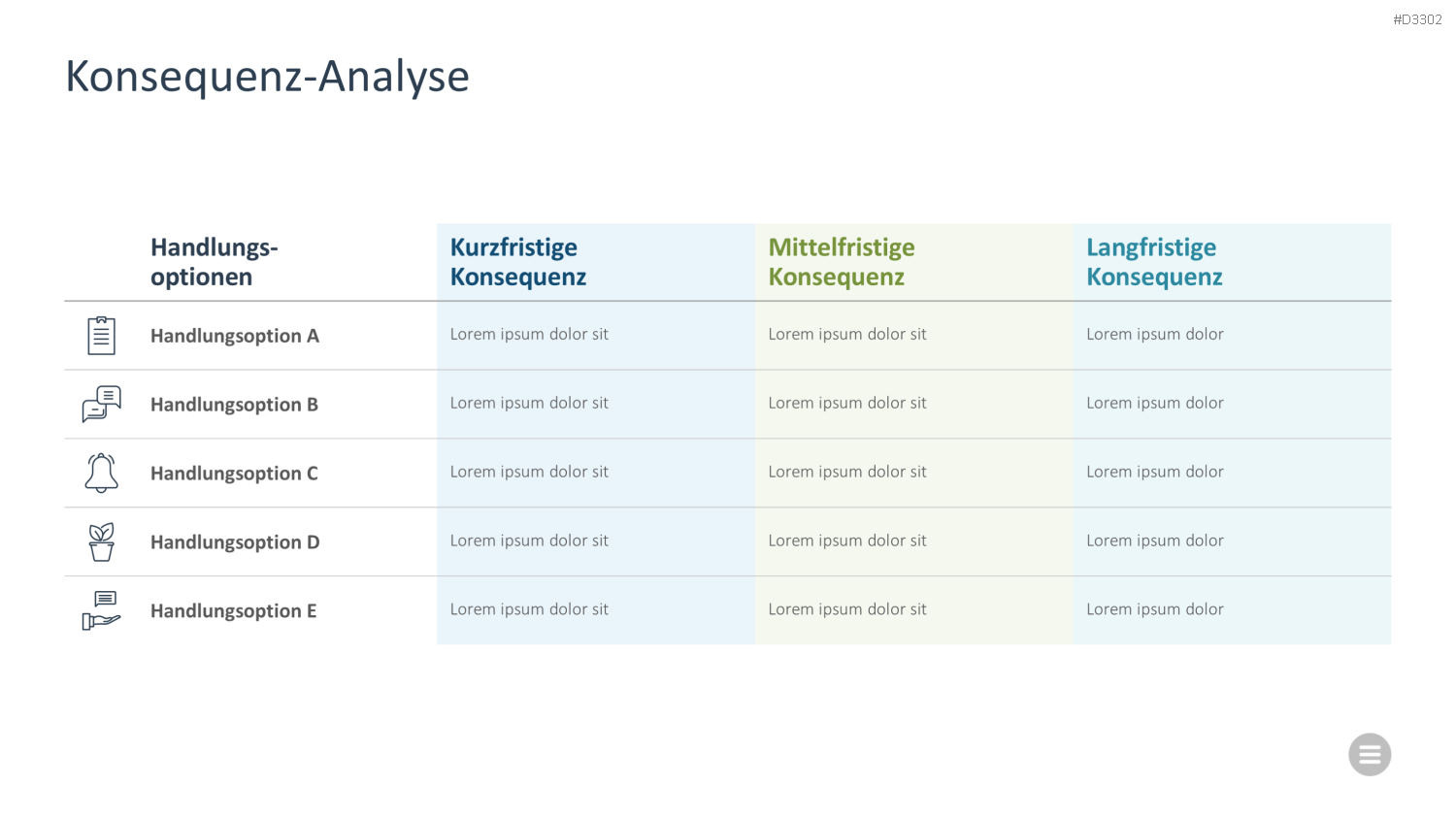The image size is (1456, 819).
Task: Click the hand with message icon for Handlungsoption E
Action: tap(102, 610)
